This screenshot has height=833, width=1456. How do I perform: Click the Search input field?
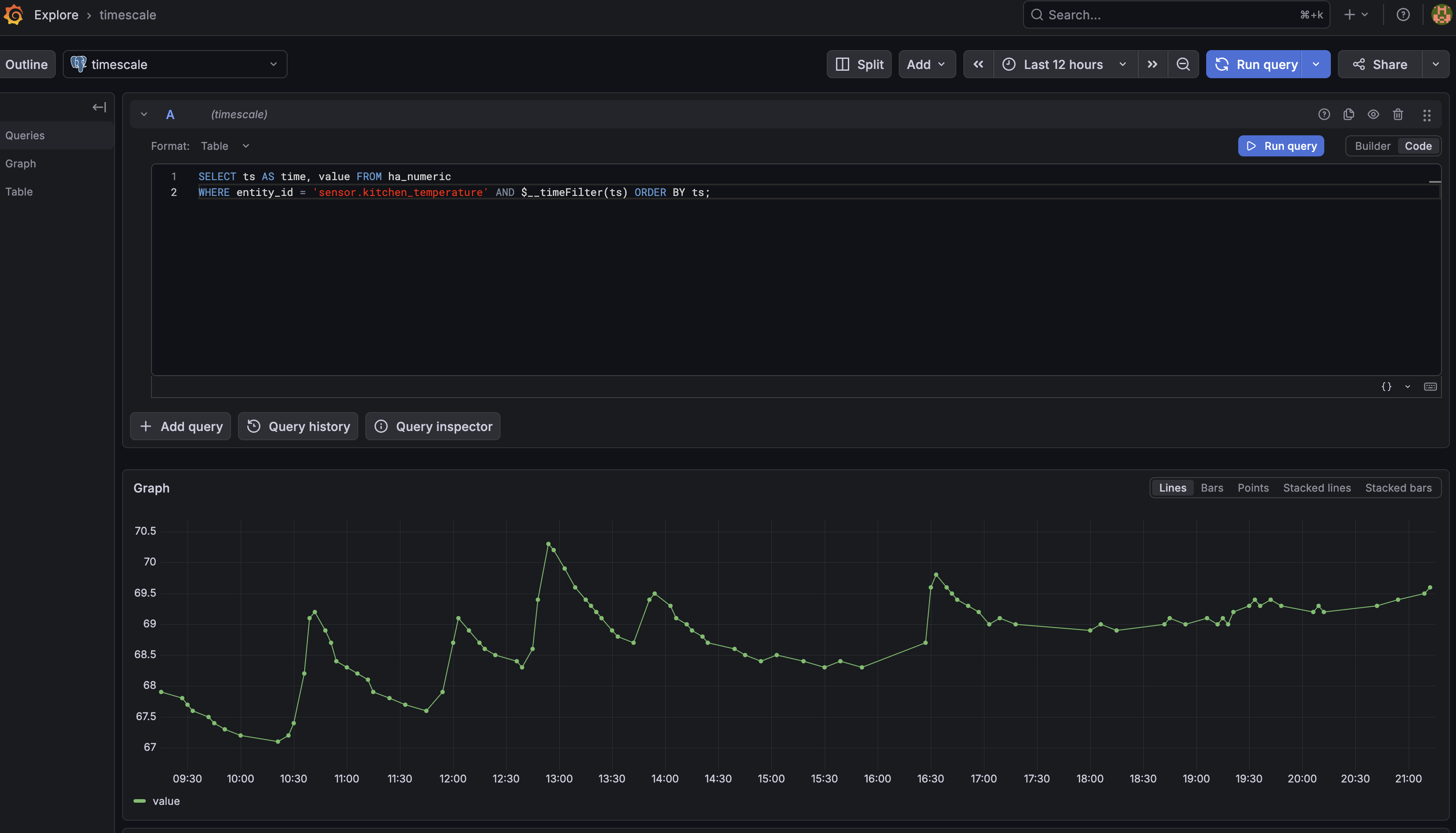(x=1176, y=15)
